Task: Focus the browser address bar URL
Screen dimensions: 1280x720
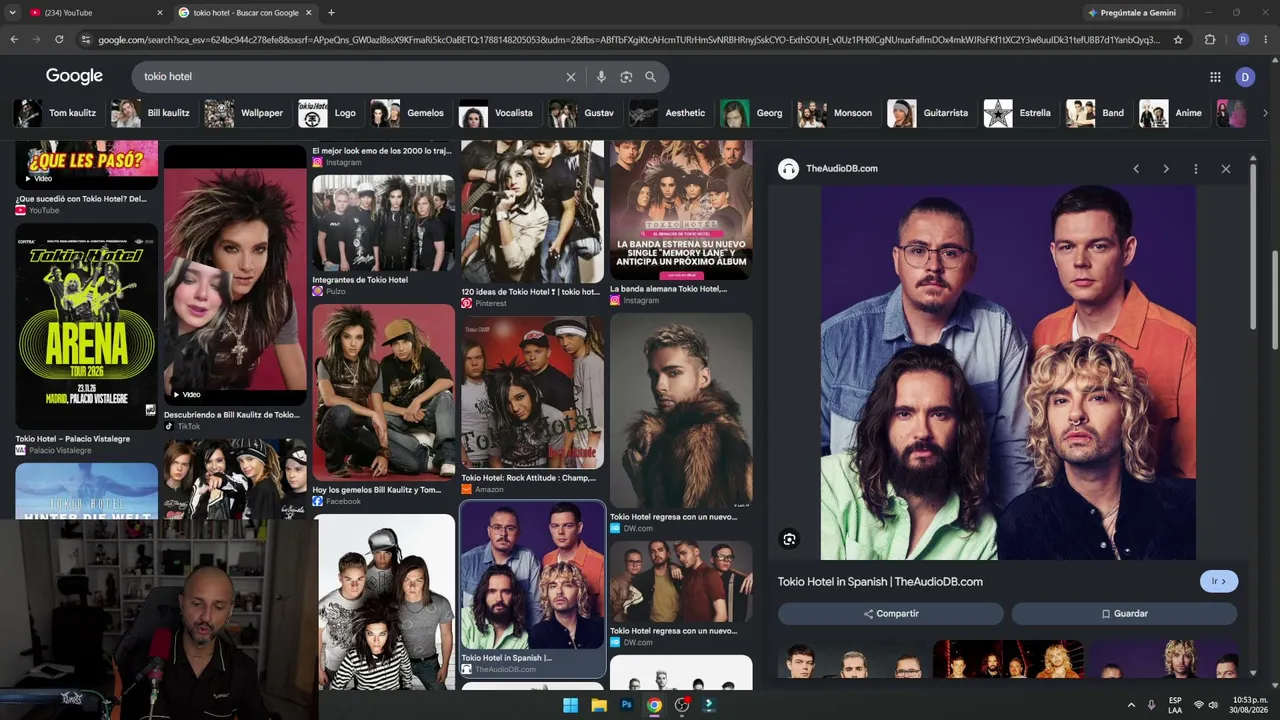Action: point(629,40)
